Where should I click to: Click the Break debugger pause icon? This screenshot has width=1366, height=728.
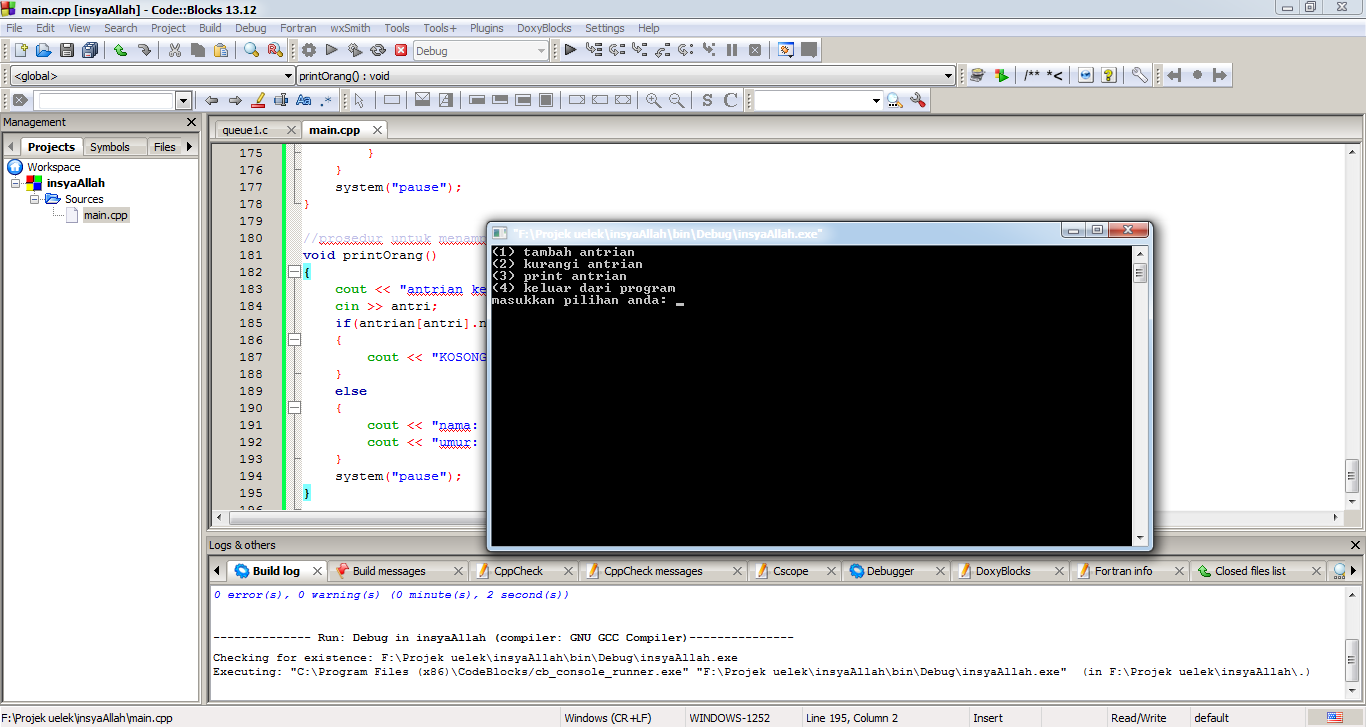click(x=732, y=50)
